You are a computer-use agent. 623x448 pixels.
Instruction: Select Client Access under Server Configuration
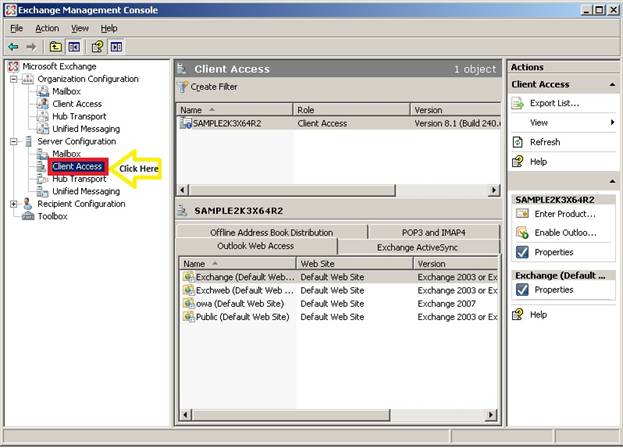(77, 166)
